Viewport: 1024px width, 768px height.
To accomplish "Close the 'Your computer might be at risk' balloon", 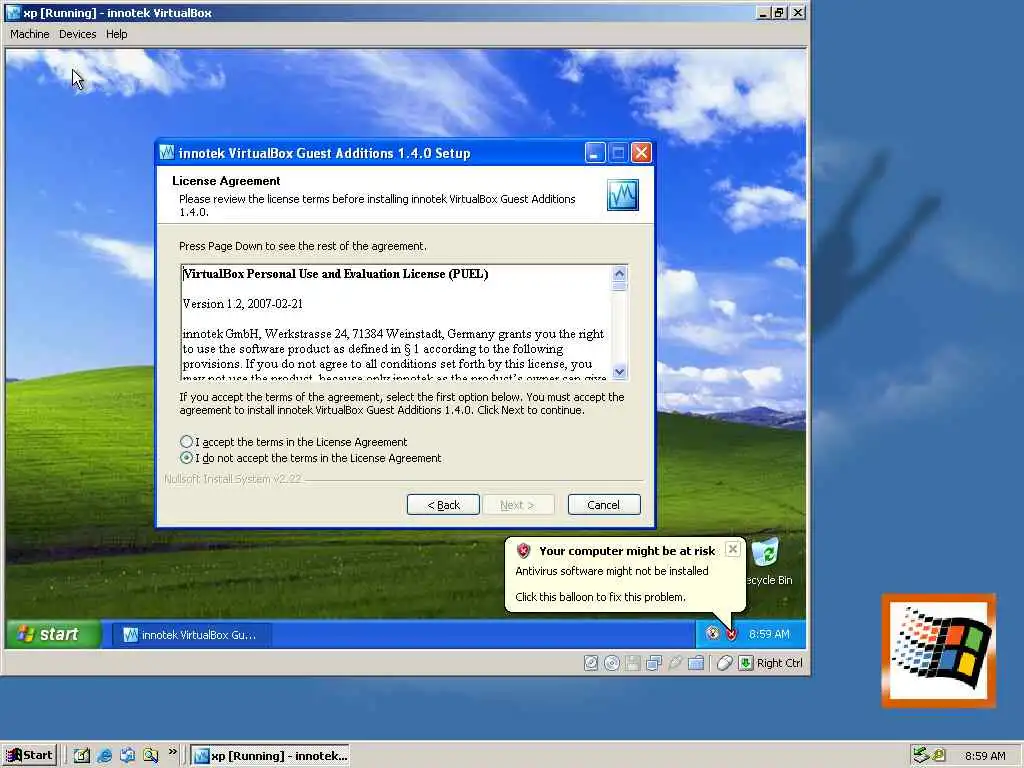I will pyautogui.click(x=733, y=549).
